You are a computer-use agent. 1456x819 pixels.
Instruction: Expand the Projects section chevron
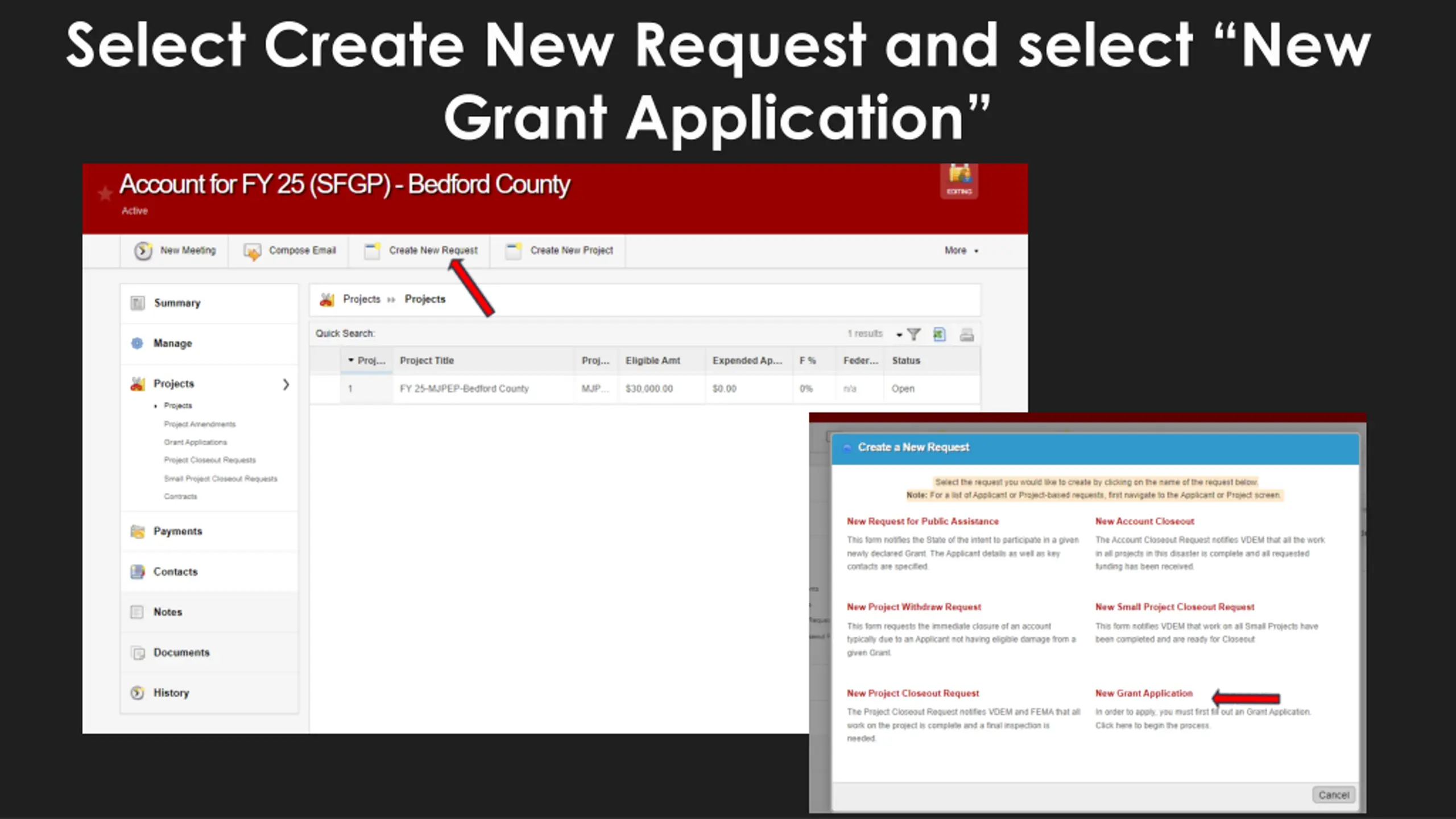[x=286, y=384]
